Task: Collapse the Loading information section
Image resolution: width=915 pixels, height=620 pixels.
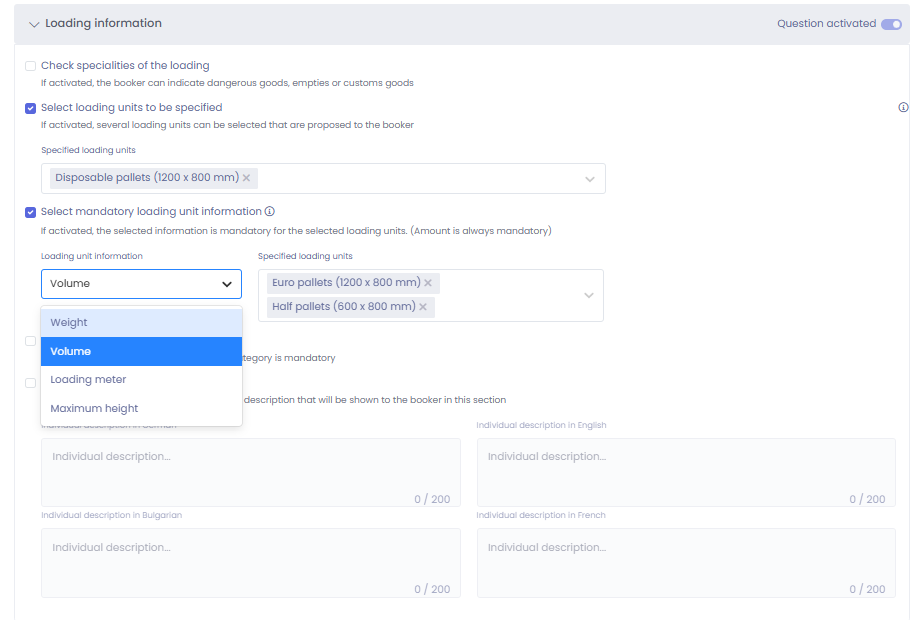Action: pyautogui.click(x=34, y=24)
